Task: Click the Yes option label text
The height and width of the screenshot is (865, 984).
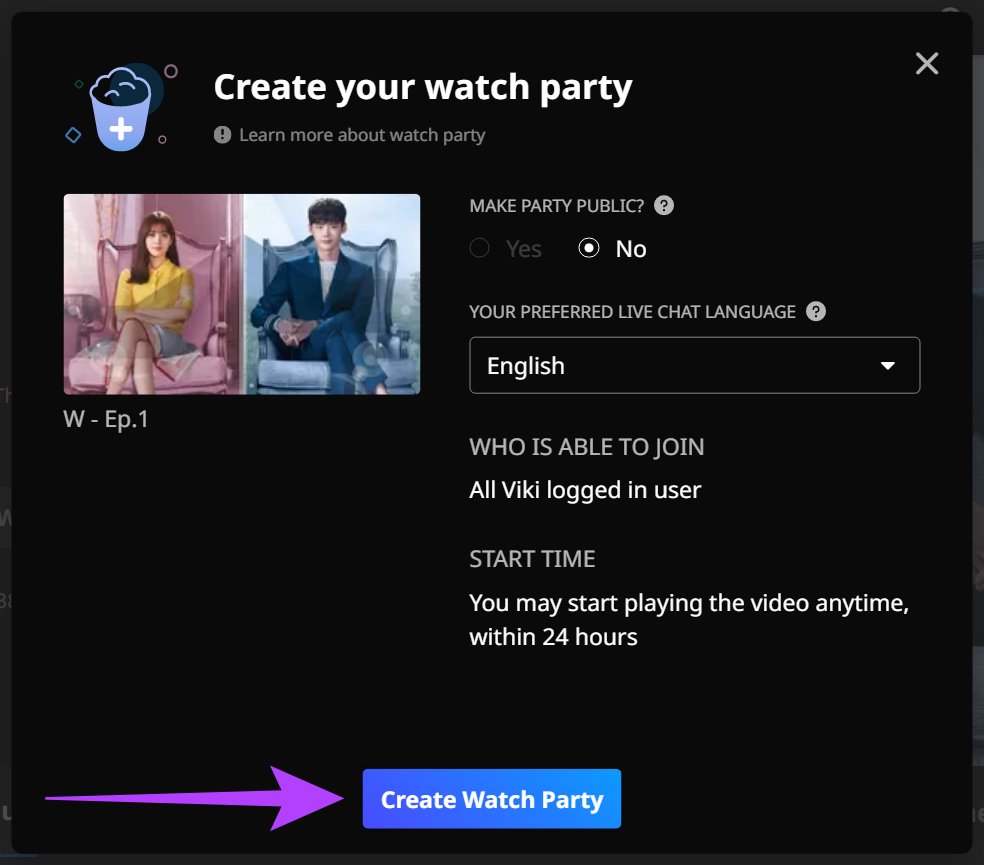Action: [x=524, y=249]
